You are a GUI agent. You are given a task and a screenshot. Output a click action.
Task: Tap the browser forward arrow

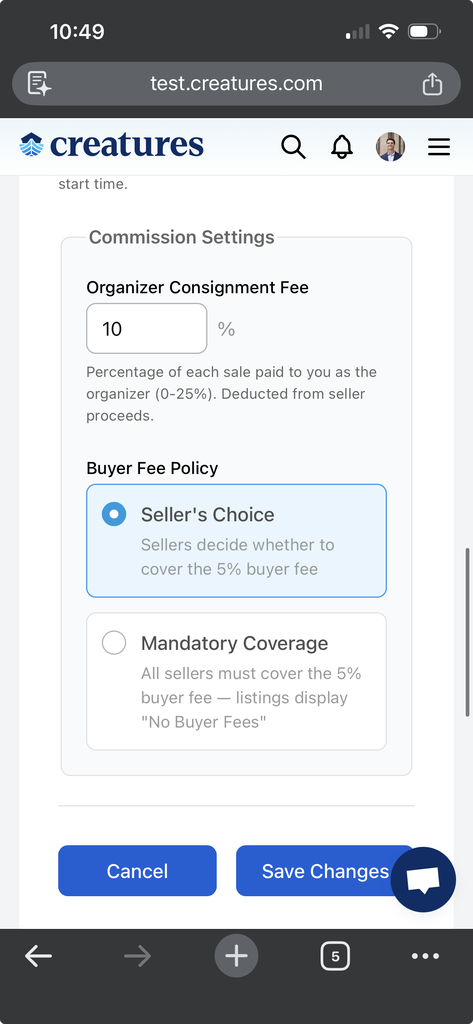coord(137,957)
